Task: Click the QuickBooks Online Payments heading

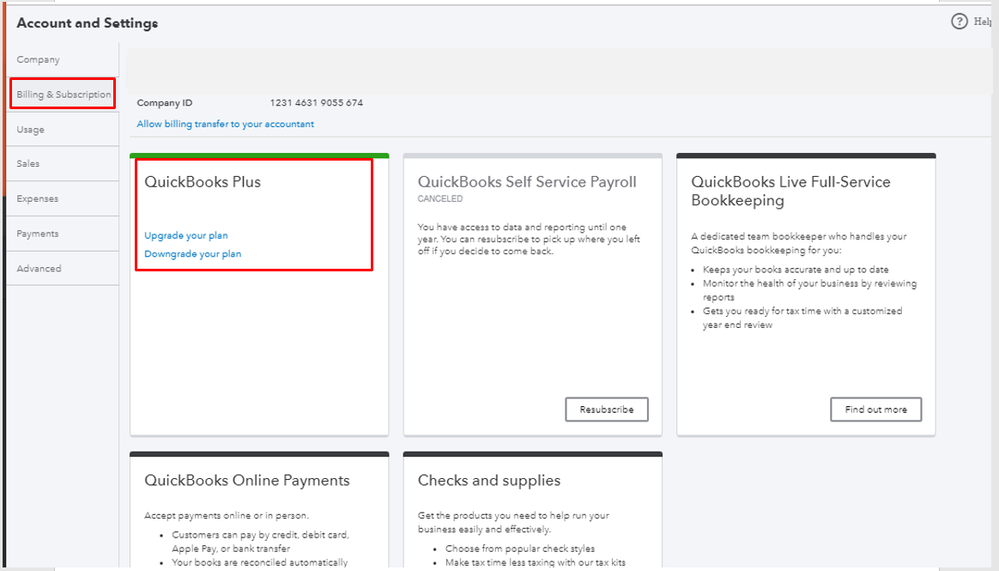Action: [247, 481]
